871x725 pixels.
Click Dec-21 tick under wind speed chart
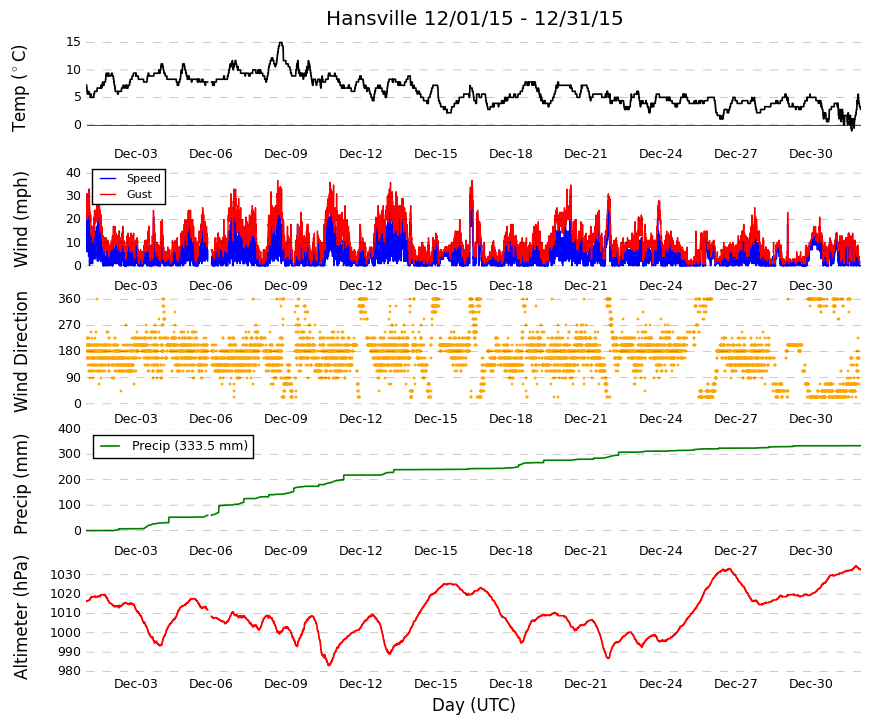(585, 286)
